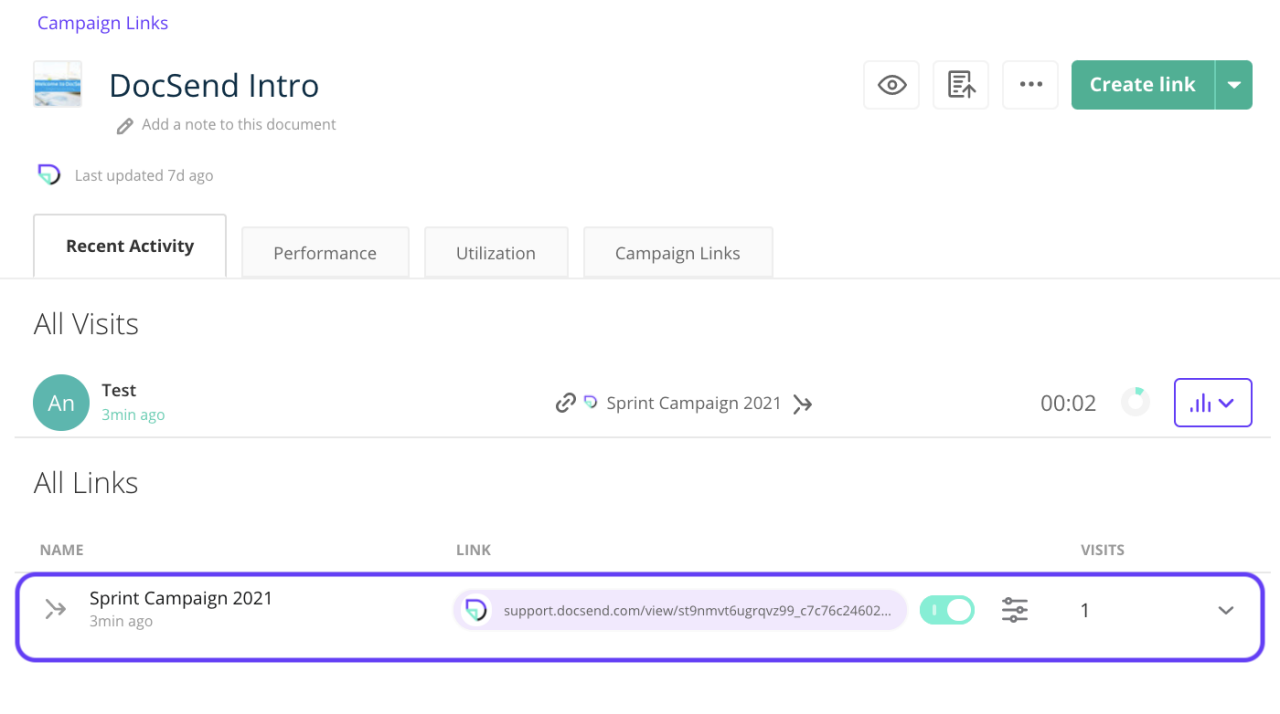1280x714 pixels.
Task: Expand the visit analytics chart dropdown
Action: [x=1212, y=403]
